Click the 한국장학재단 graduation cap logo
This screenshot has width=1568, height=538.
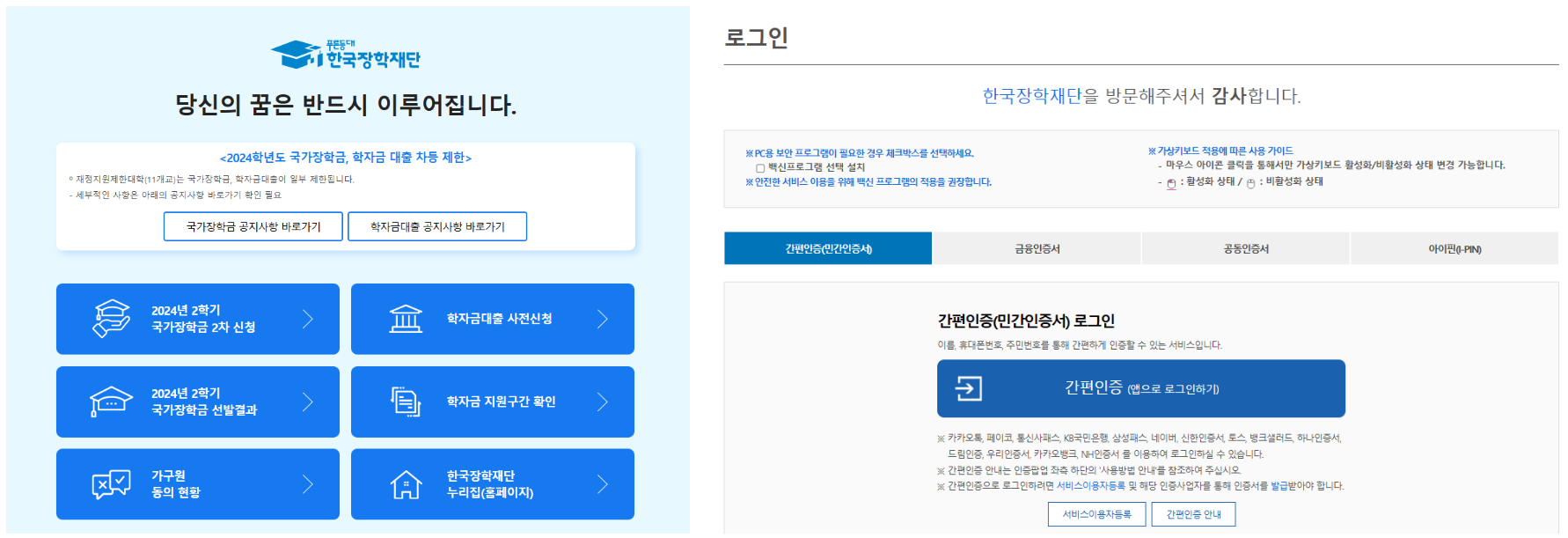tap(346, 54)
